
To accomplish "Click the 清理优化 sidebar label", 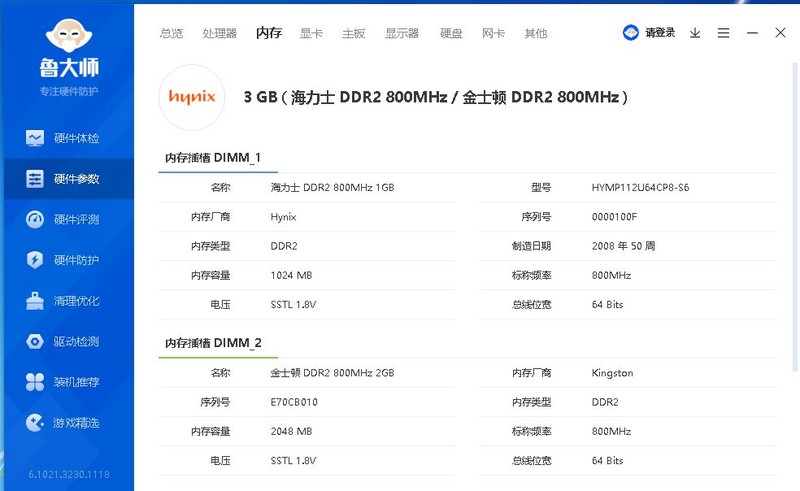I will 77,301.
